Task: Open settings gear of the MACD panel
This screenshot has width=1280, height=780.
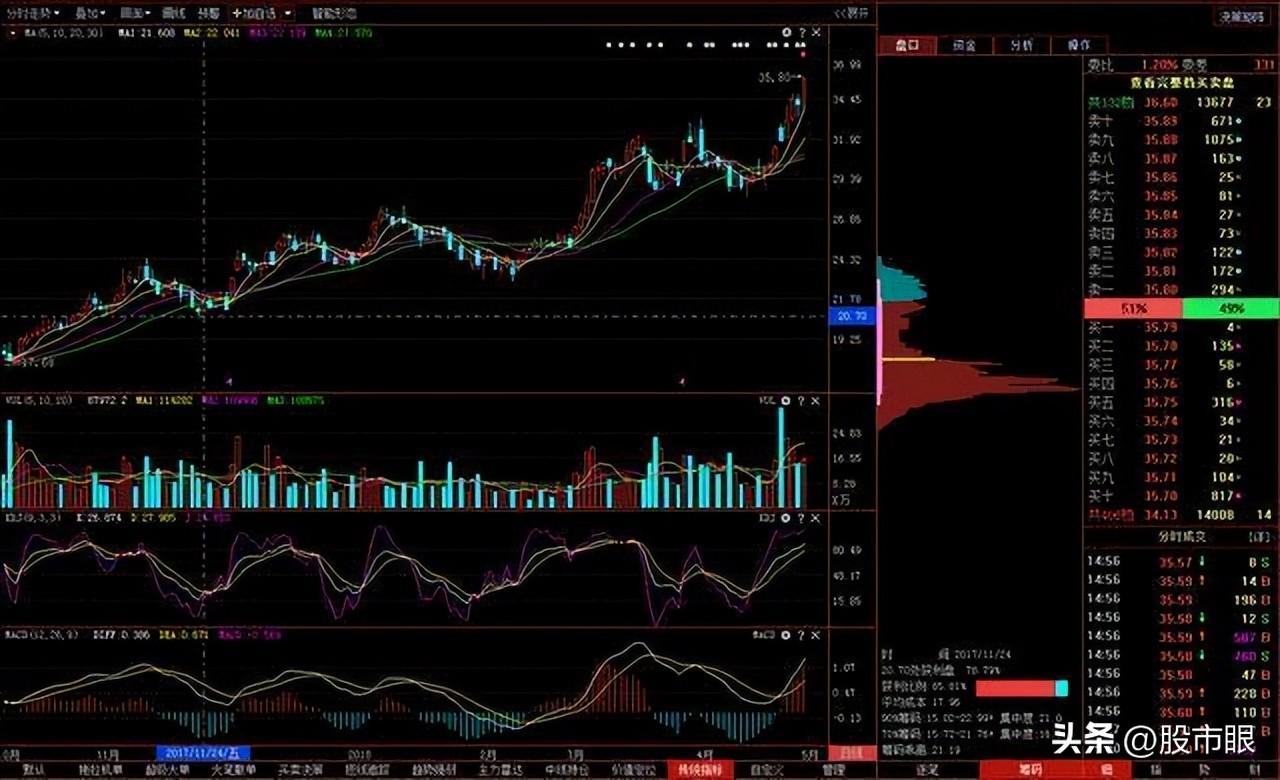Action: pyautogui.click(x=786, y=635)
